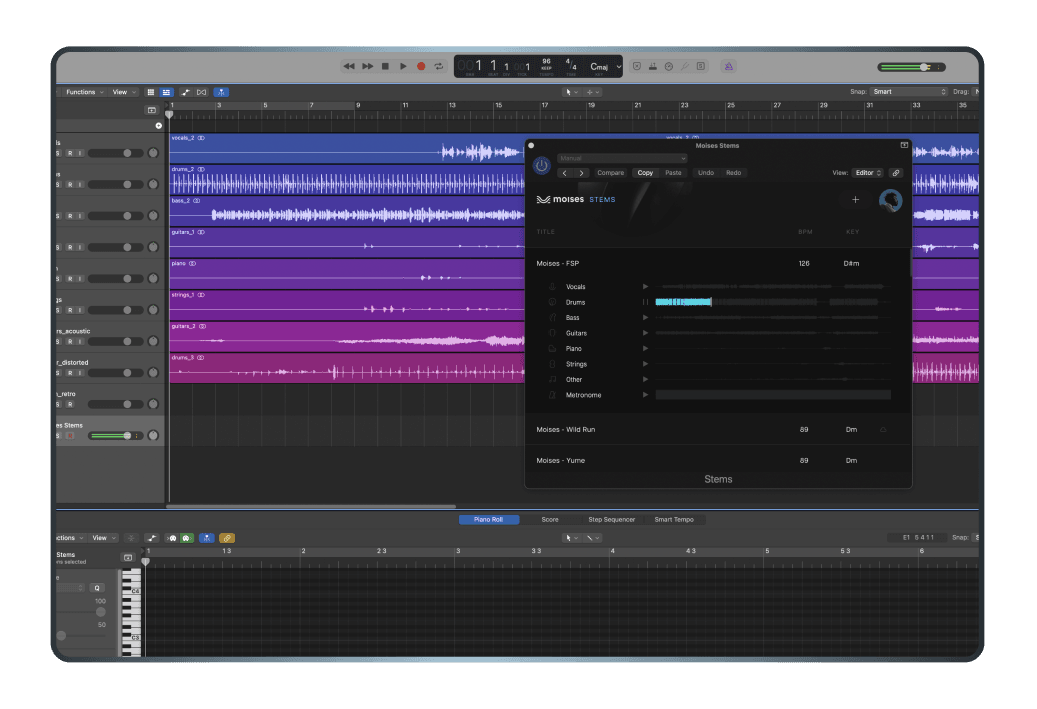Click the plus icon in Moises Stems
Screen dimensions: 1037x709
(855, 199)
